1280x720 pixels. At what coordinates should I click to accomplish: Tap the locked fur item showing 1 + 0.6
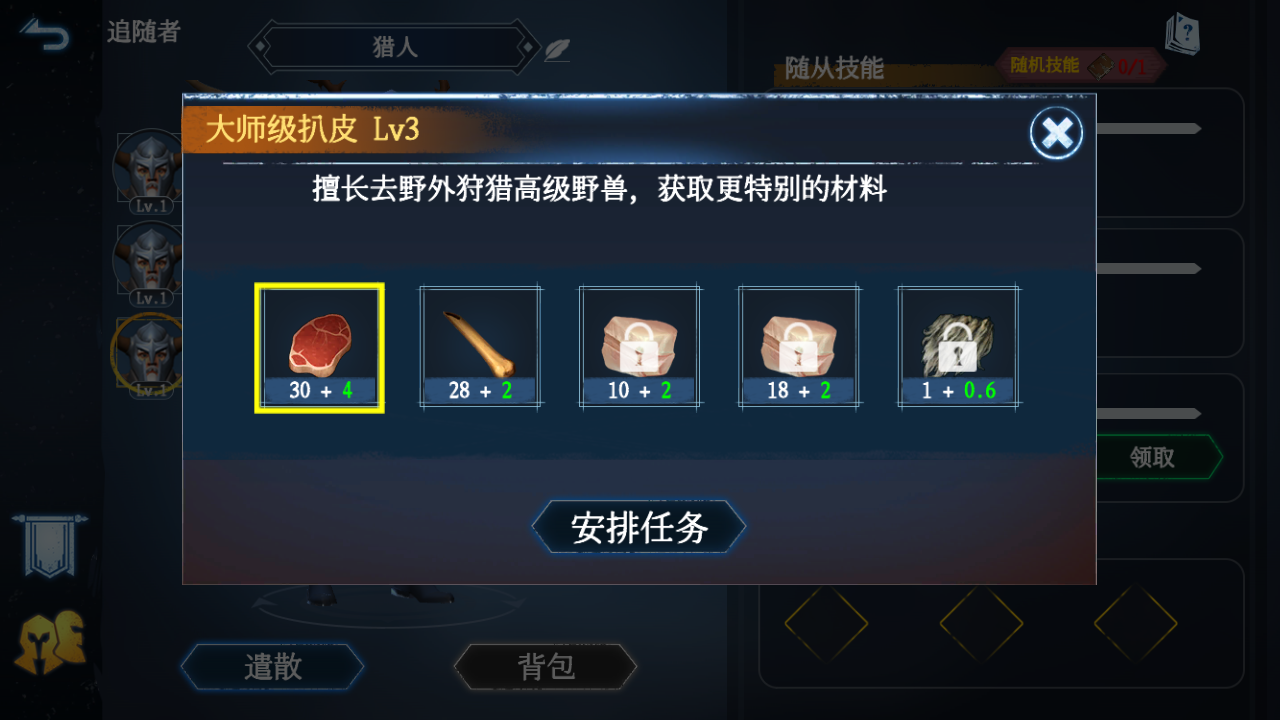tap(959, 347)
